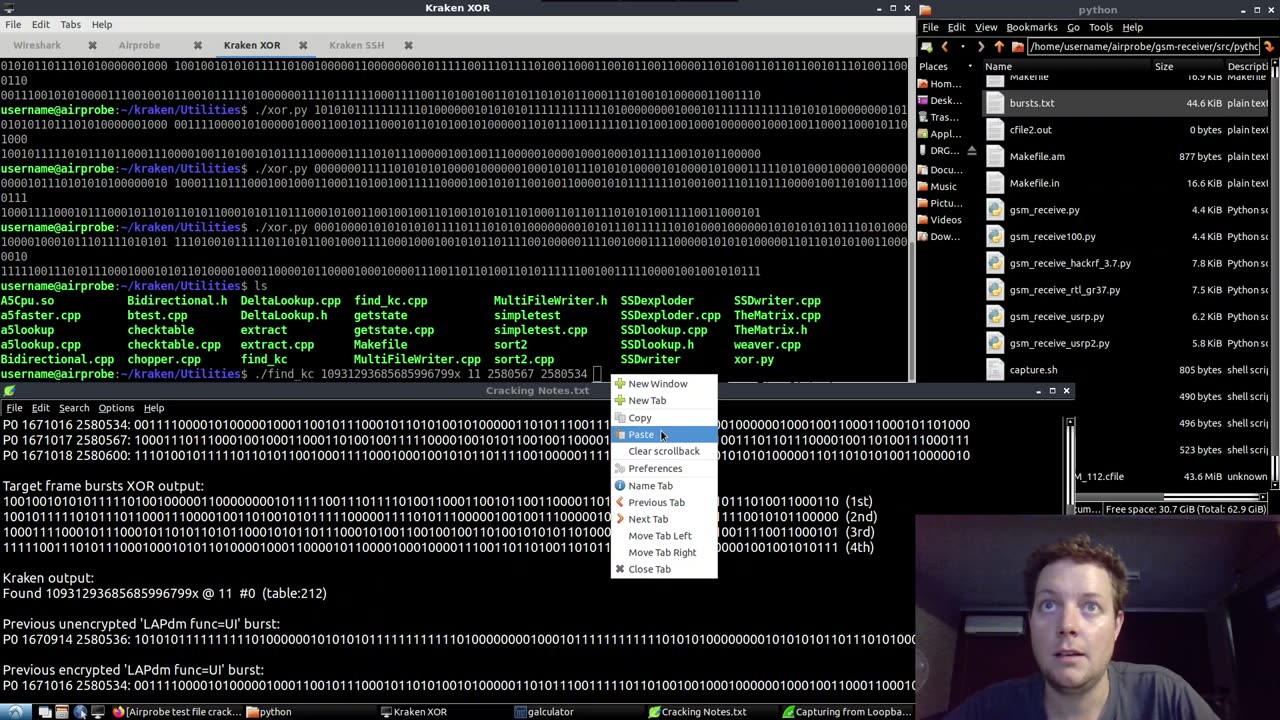Select New Tab in the context menu
Image resolution: width=1280 pixels, height=720 pixels.
[664, 401]
